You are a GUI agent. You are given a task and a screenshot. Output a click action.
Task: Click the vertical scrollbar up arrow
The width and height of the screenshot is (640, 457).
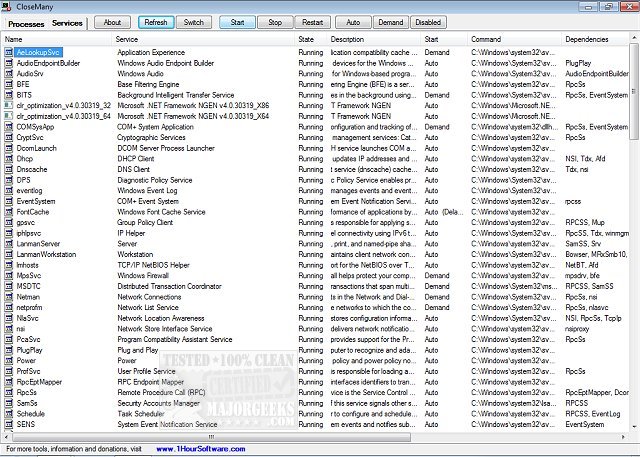click(x=634, y=38)
